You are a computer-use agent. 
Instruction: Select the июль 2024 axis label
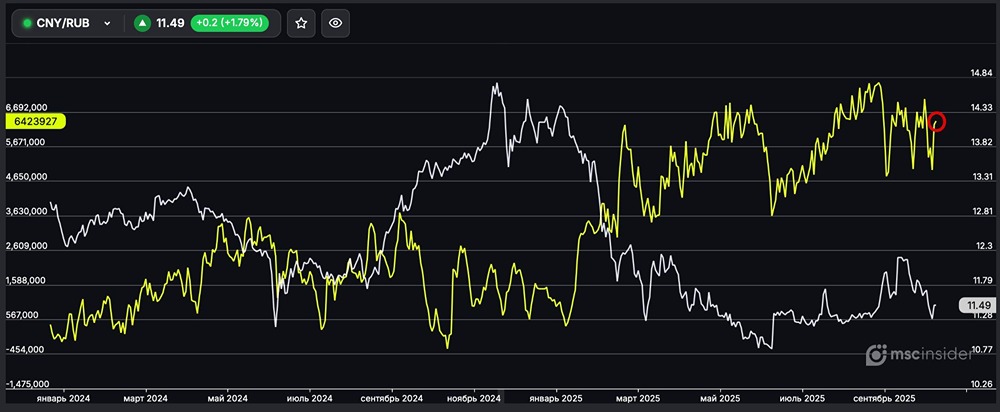click(310, 398)
